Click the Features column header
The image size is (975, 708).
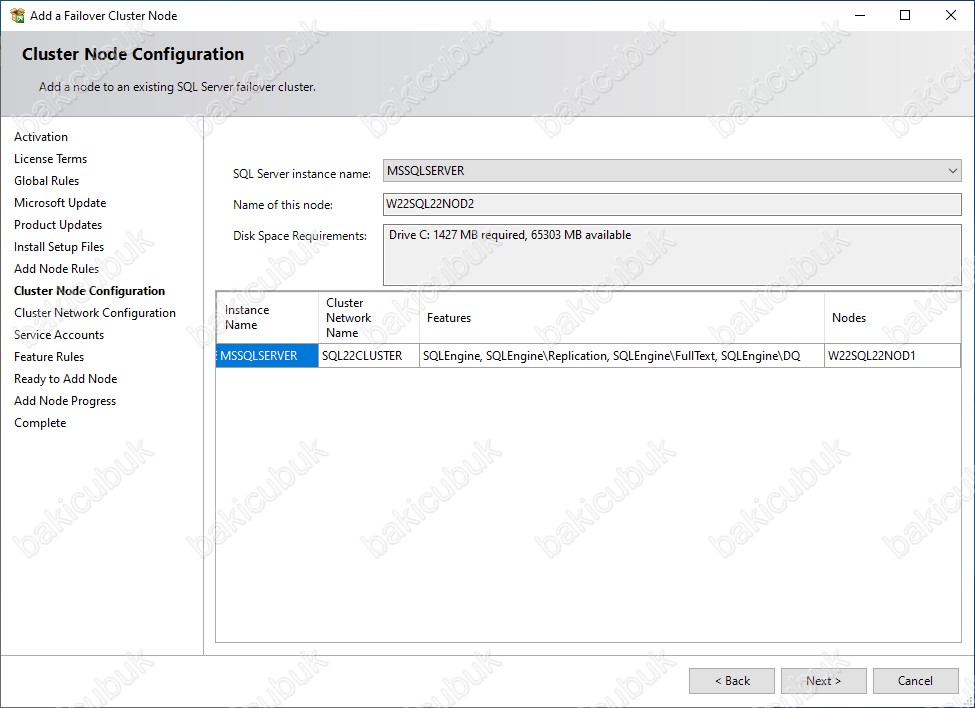622,318
